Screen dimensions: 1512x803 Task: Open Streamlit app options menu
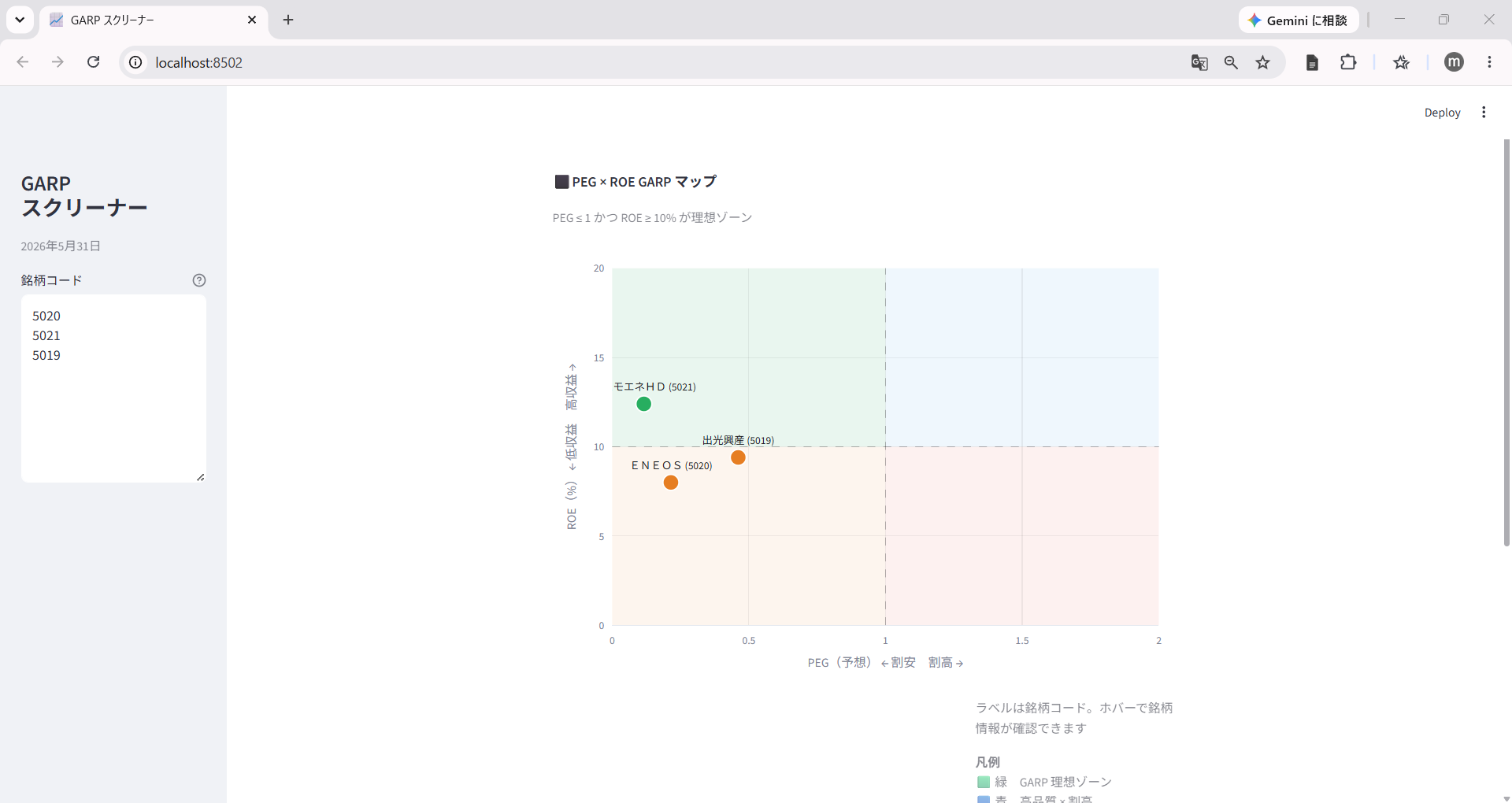(x=1484, y=113)
